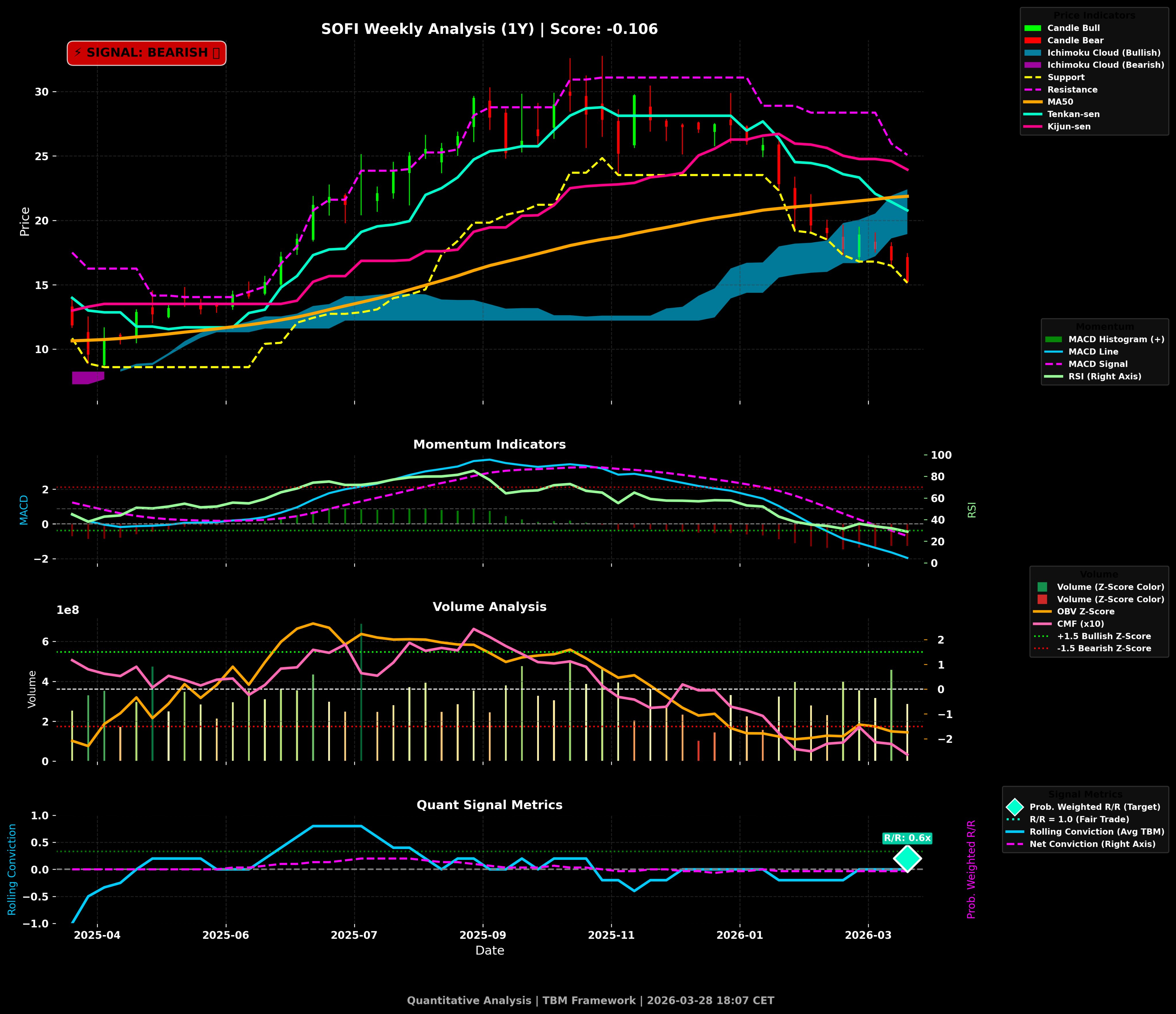This screenshot has width=1176, height=1014.
Task: Click the CMF (x10) legend entry
Action: [x=1080, y=624]
